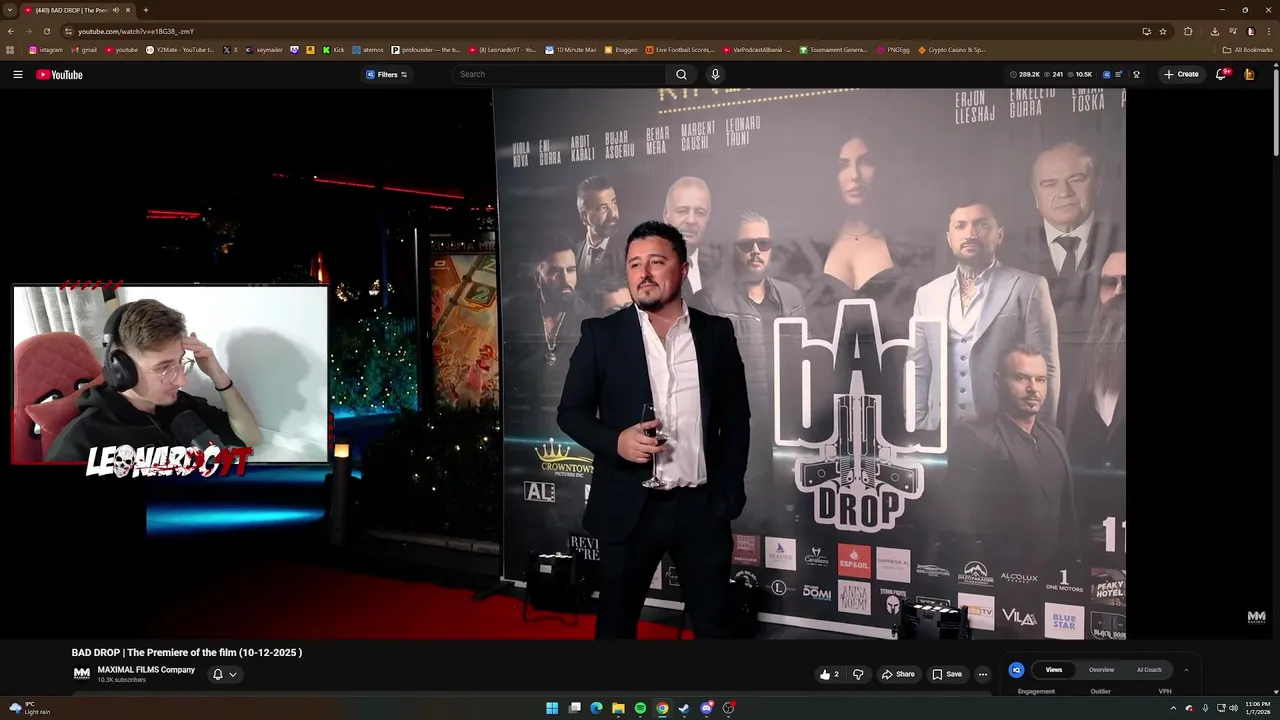Open MAXIMAL FILMS Company channel link

[146, 670]
